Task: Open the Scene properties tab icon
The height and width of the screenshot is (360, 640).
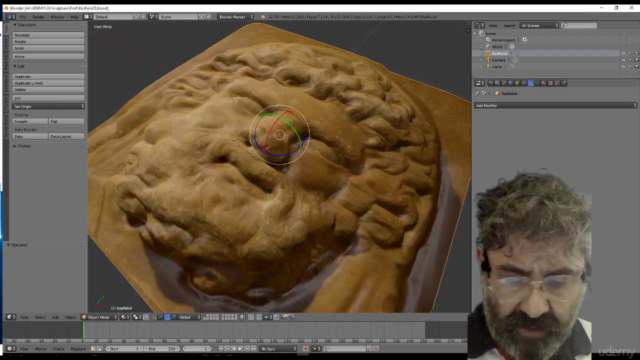Action: click(x=504, y=83)
